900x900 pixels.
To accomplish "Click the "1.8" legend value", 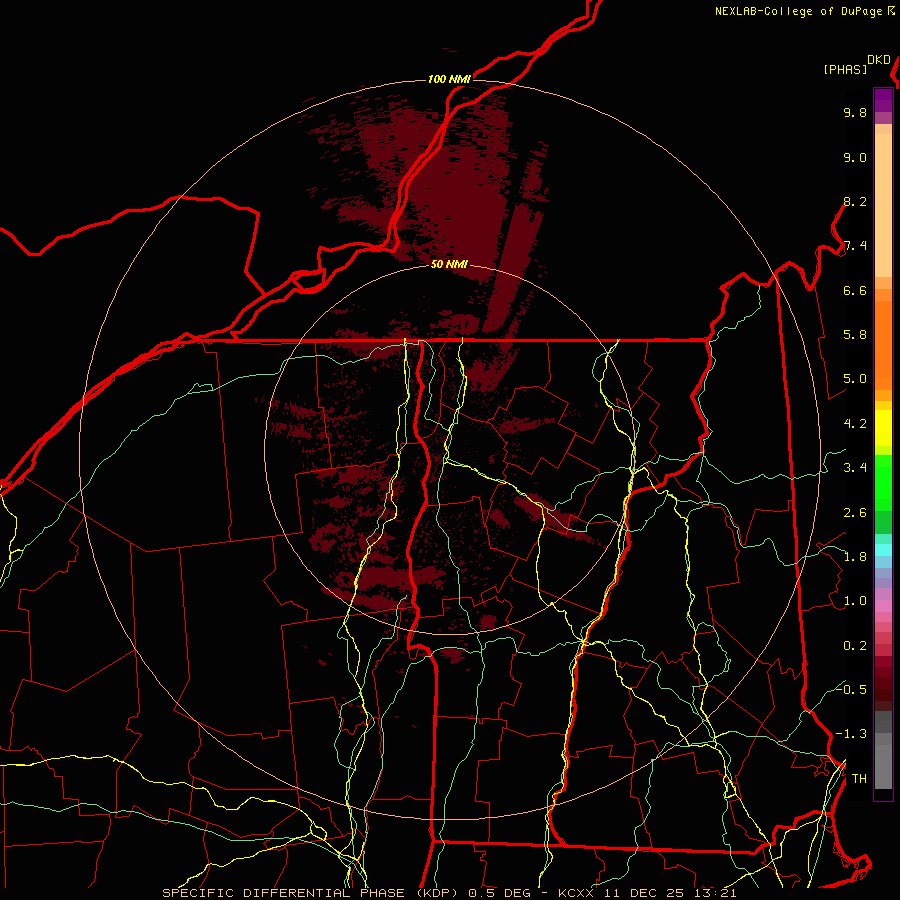I will (x=855, y=557).
